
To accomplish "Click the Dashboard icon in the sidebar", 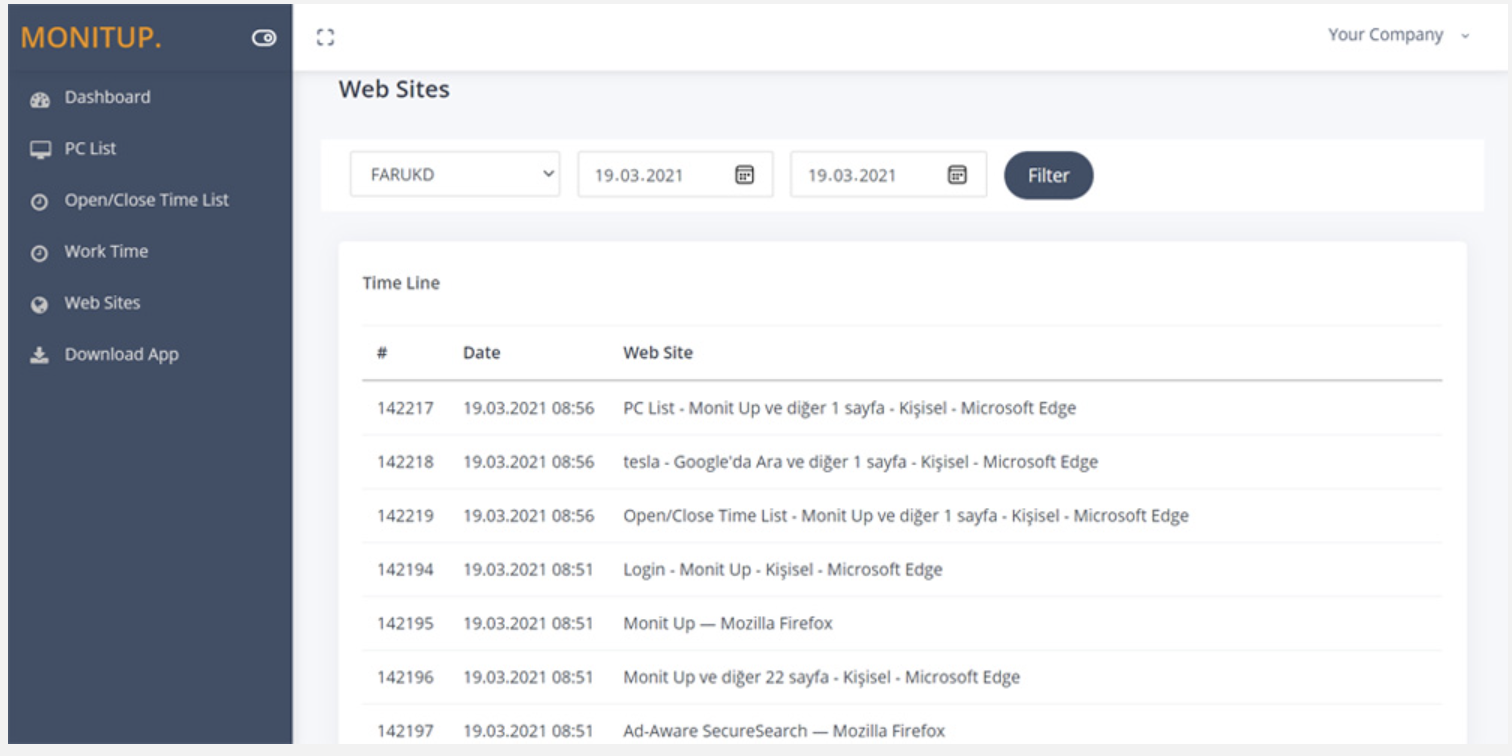I will 40,97.
